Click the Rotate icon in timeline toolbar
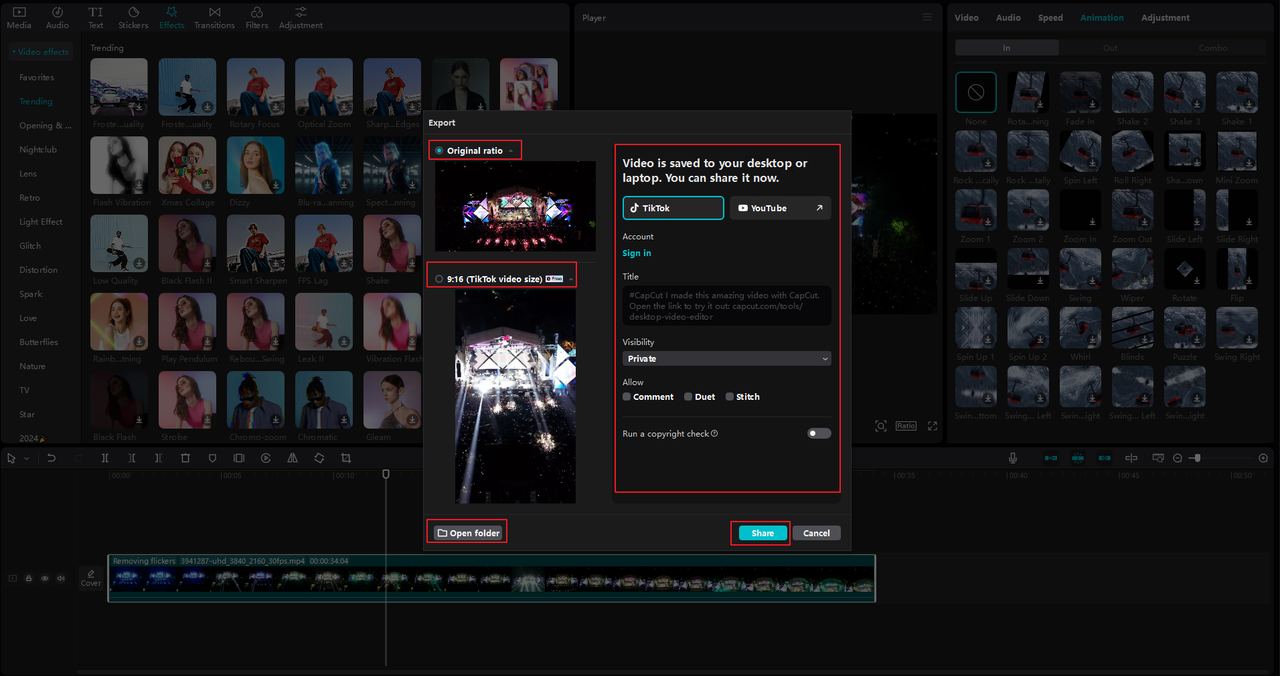The image size is (1280, 676). [319, 458]
